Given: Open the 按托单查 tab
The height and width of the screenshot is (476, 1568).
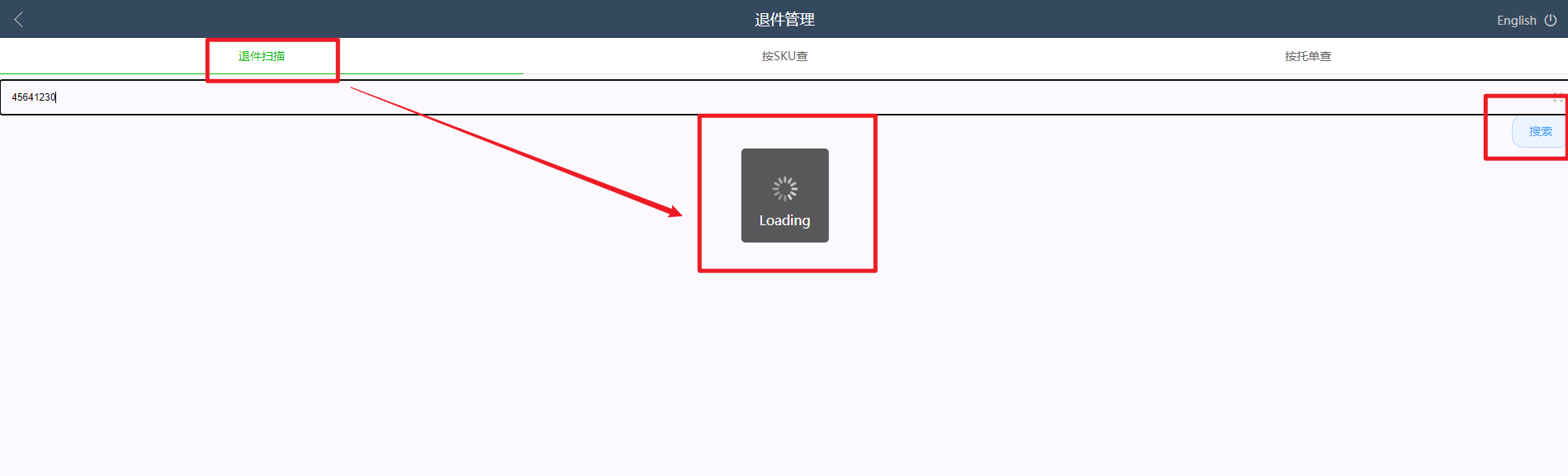Looking at the screenshot, I should (x=1308, y=56).
